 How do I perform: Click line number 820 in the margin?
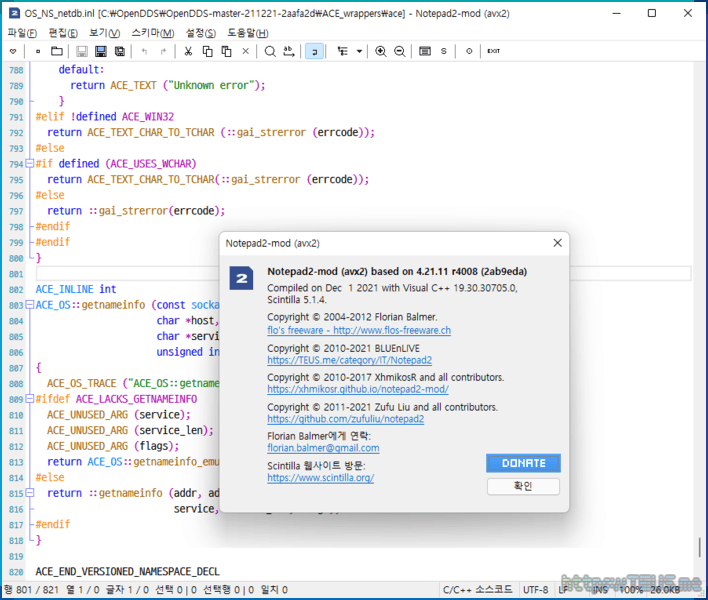tap(16, 572)
